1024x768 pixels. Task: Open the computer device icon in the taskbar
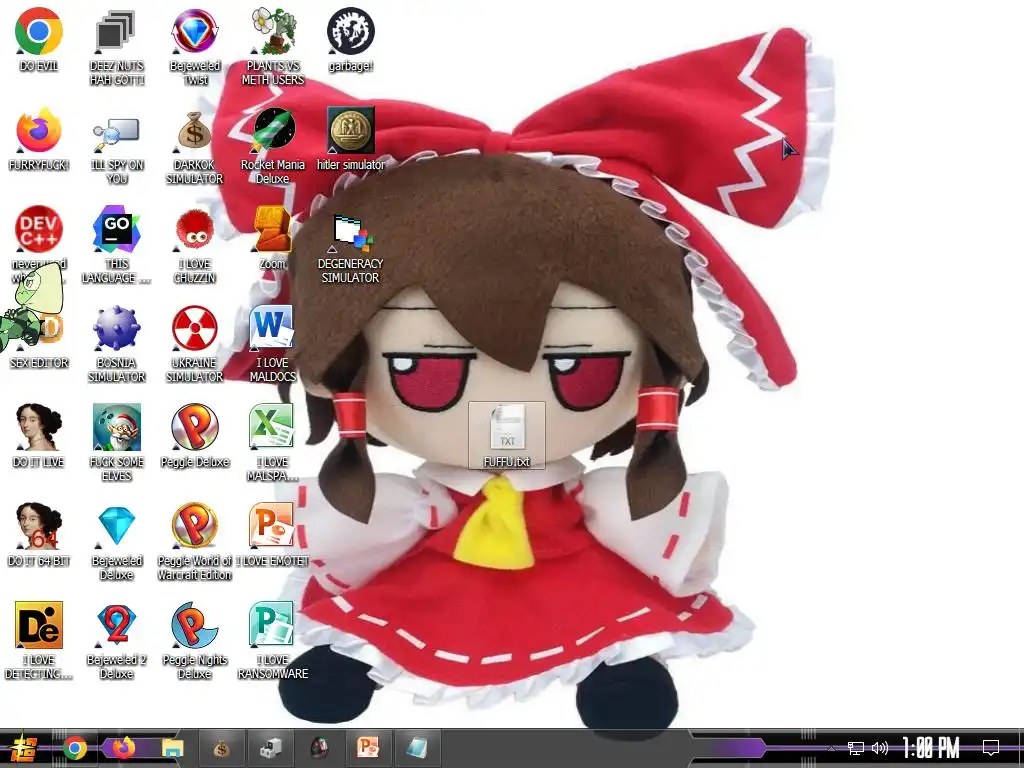(x=270, y=748)
